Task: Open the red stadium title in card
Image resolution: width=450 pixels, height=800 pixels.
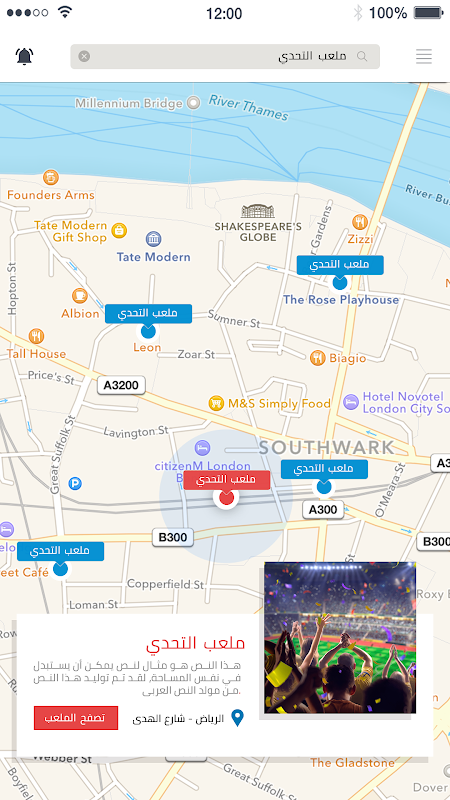Action: pyautogui.click(x=195, y=644)
